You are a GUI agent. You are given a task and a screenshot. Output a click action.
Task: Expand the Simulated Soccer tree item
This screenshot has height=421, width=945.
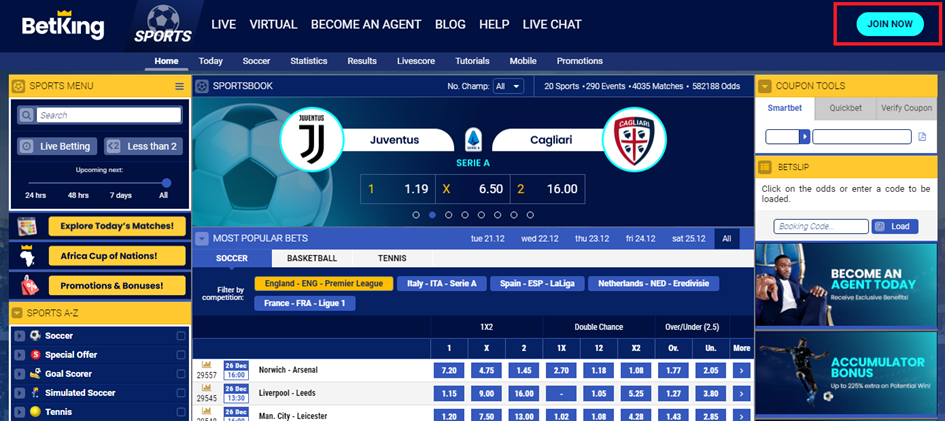pos(20,393)
